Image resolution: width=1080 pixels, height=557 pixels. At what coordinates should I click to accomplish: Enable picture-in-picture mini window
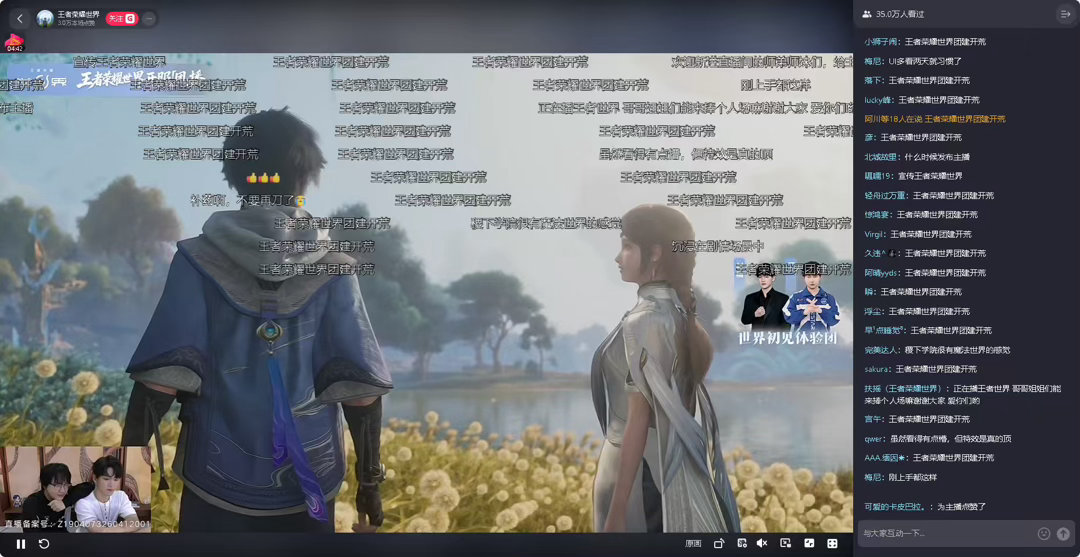click(785, 544)
